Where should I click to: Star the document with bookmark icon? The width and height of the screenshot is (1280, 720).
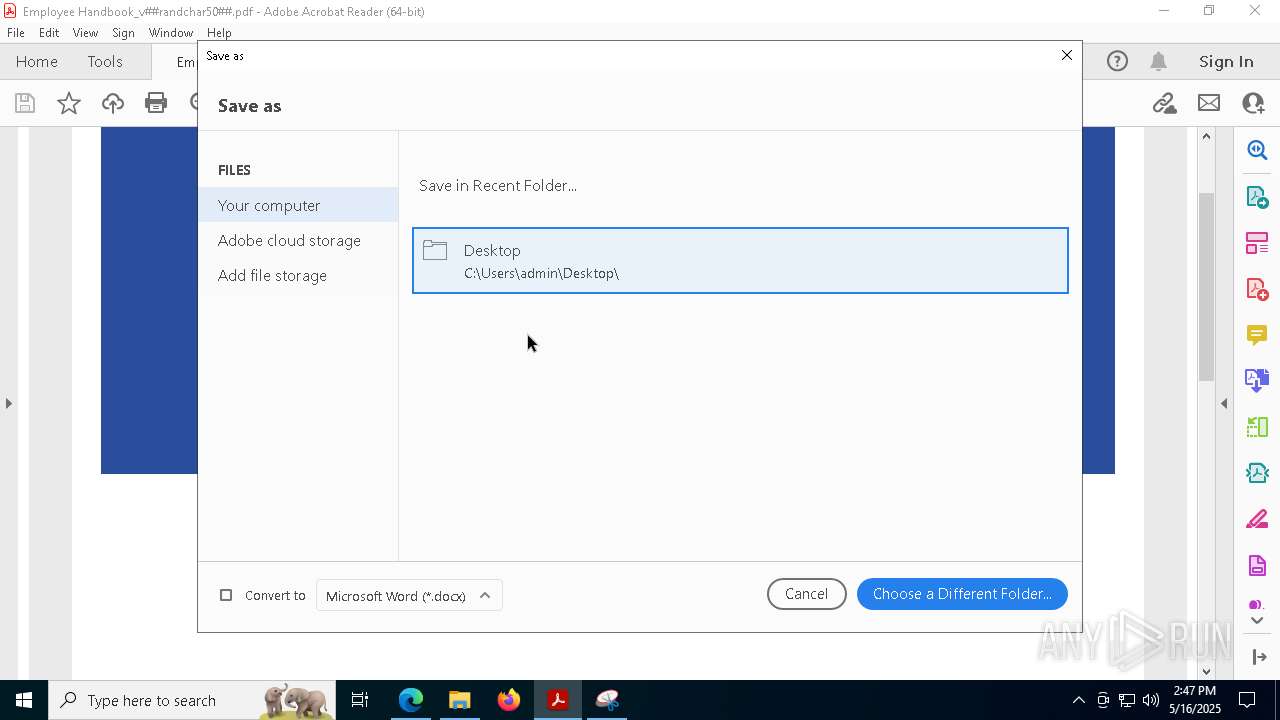69,103
